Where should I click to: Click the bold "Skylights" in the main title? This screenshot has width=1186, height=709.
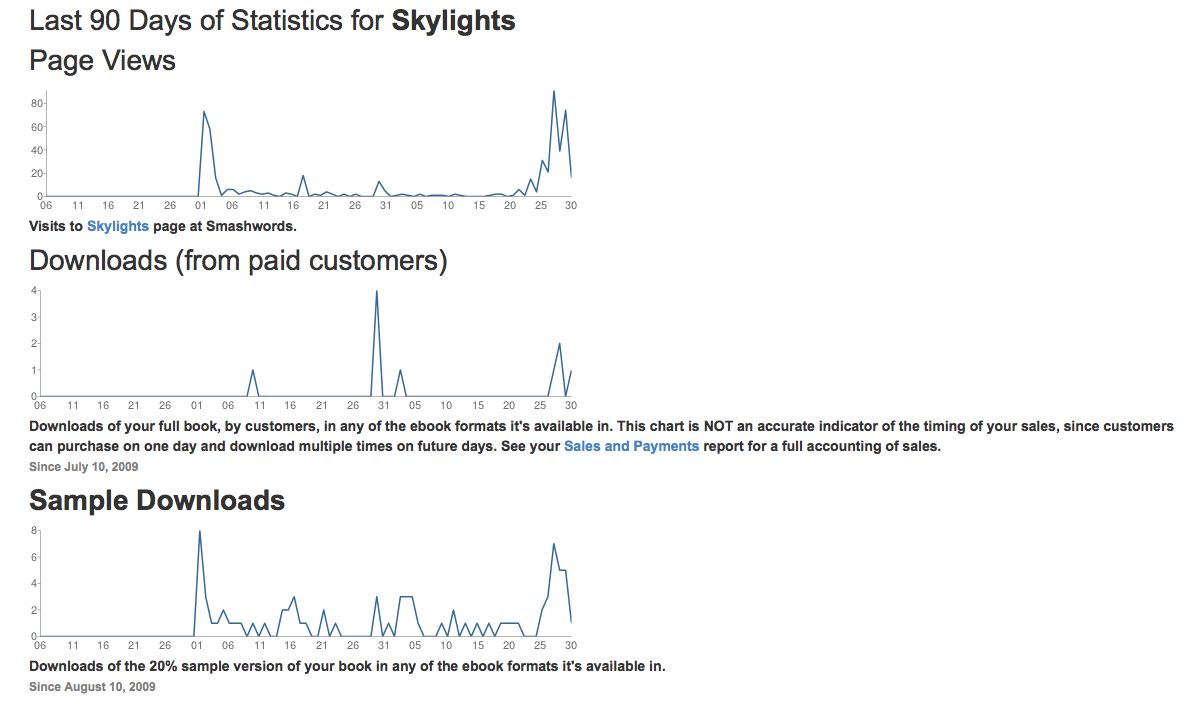coord(453,20)
